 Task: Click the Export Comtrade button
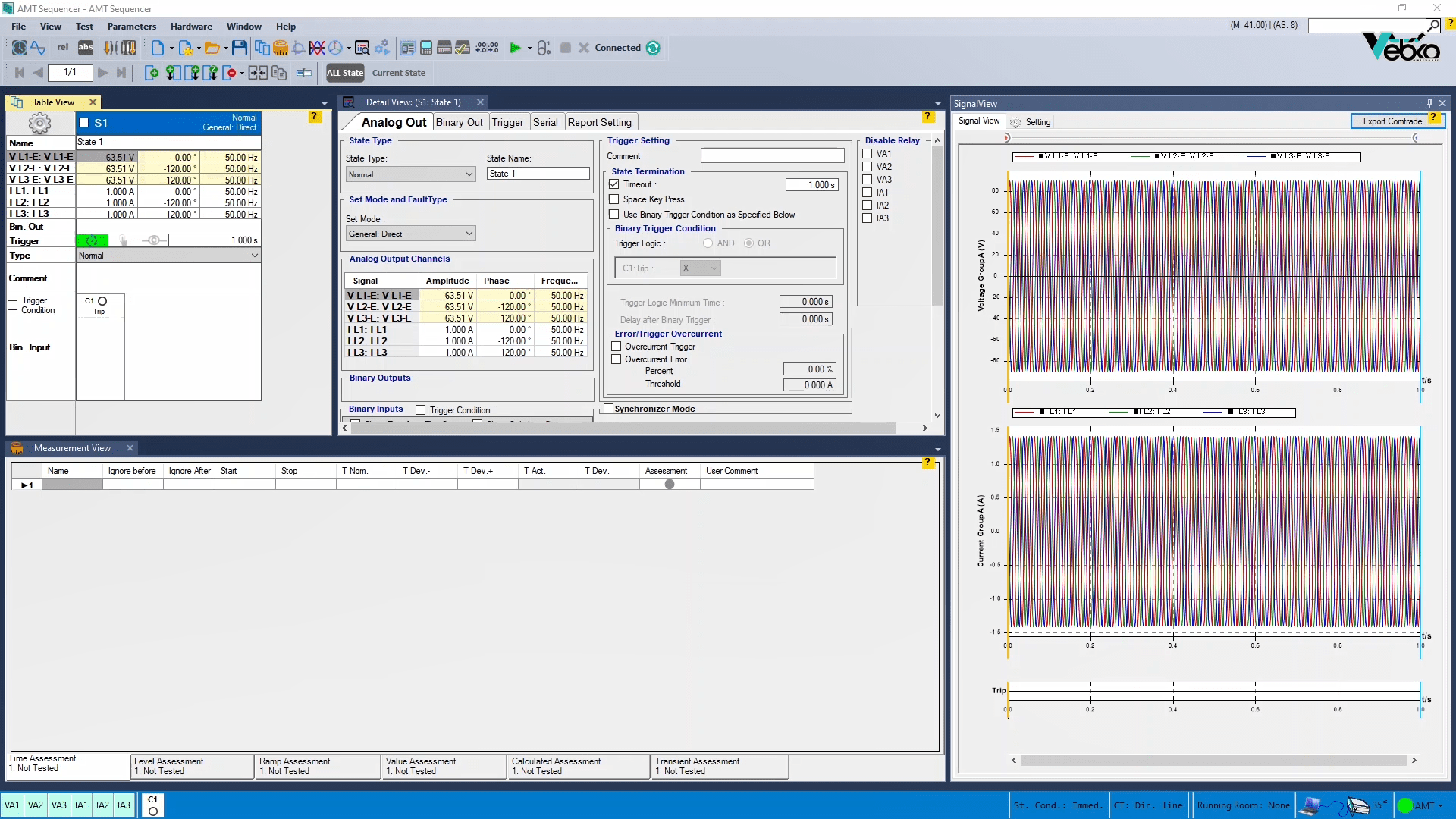pyautogui.click(x=1392, y=121)
